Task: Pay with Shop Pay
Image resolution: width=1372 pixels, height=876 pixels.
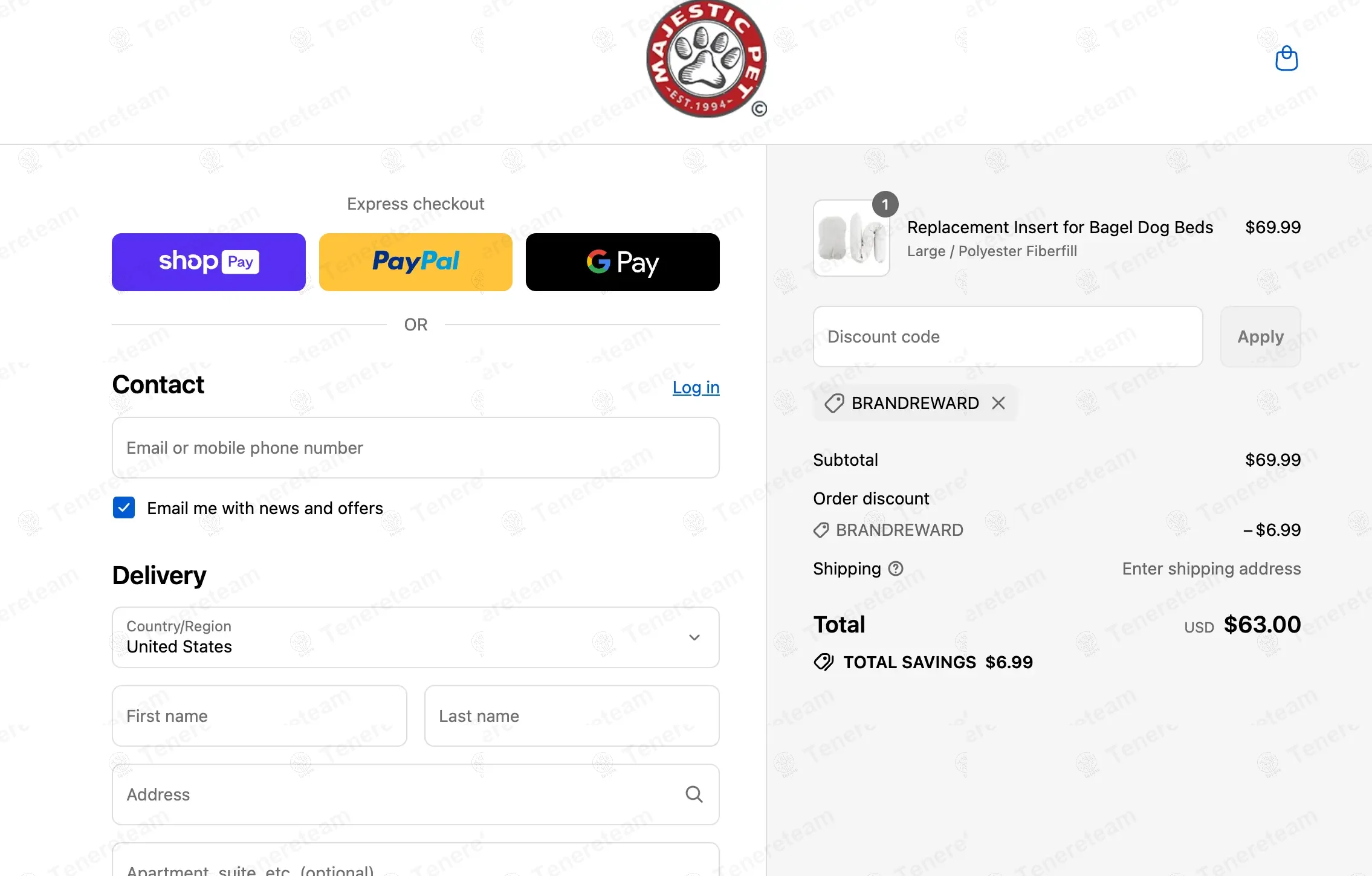Action: pos(209,262)
